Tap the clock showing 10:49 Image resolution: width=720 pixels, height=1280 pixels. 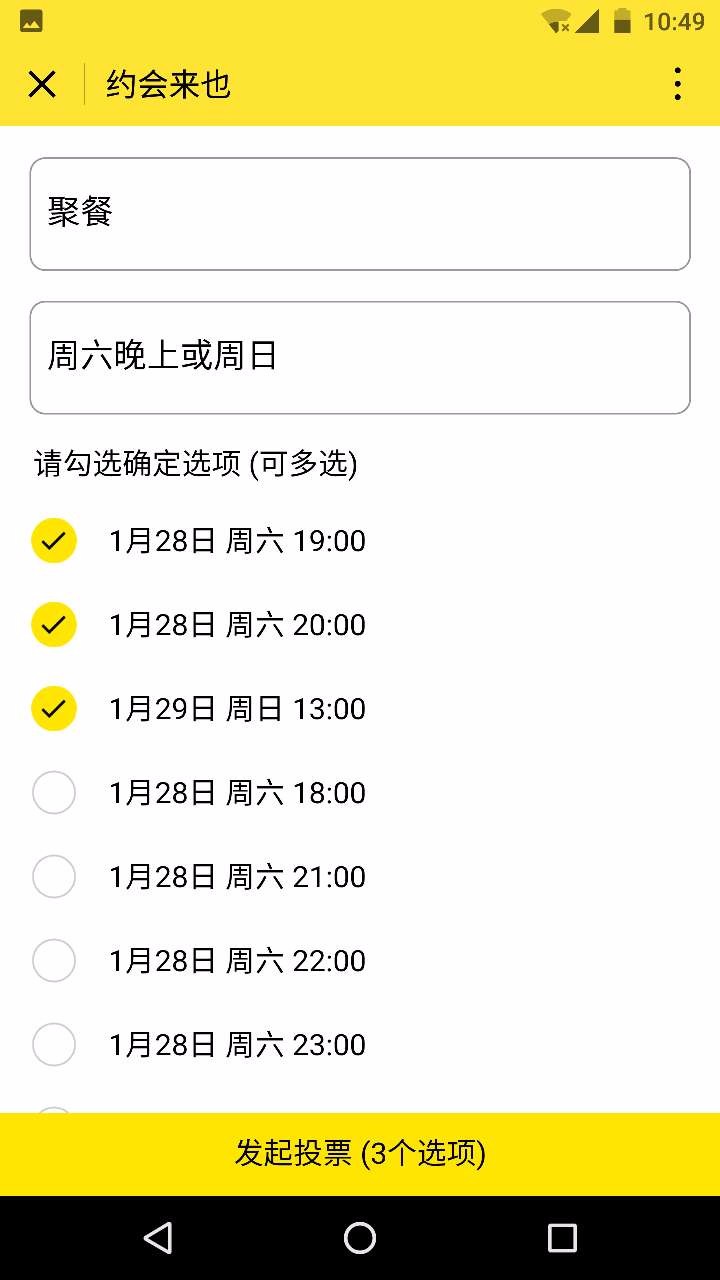[x=674, y=21]
